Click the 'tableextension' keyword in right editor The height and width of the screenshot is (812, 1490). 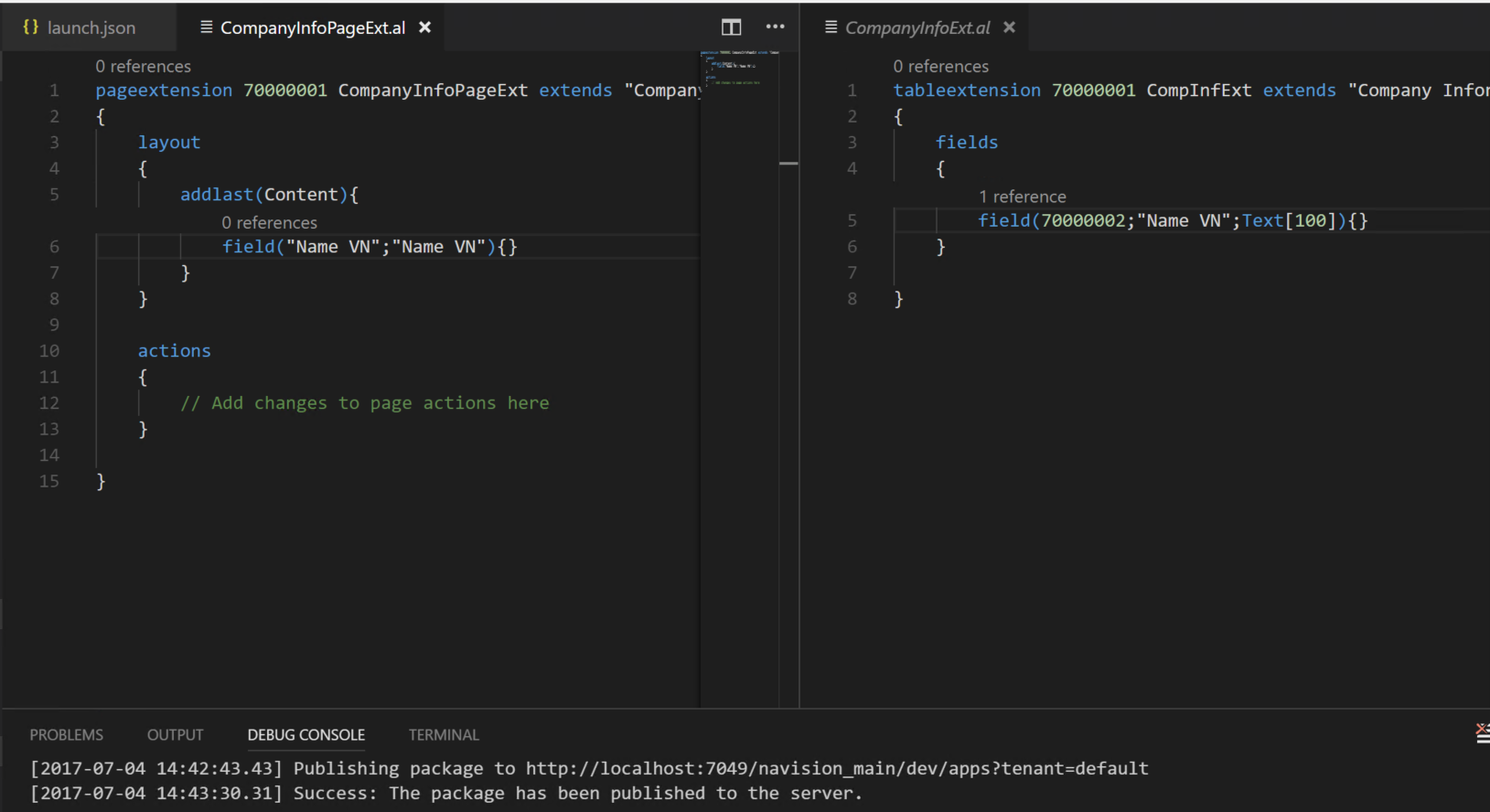[967, 91]
